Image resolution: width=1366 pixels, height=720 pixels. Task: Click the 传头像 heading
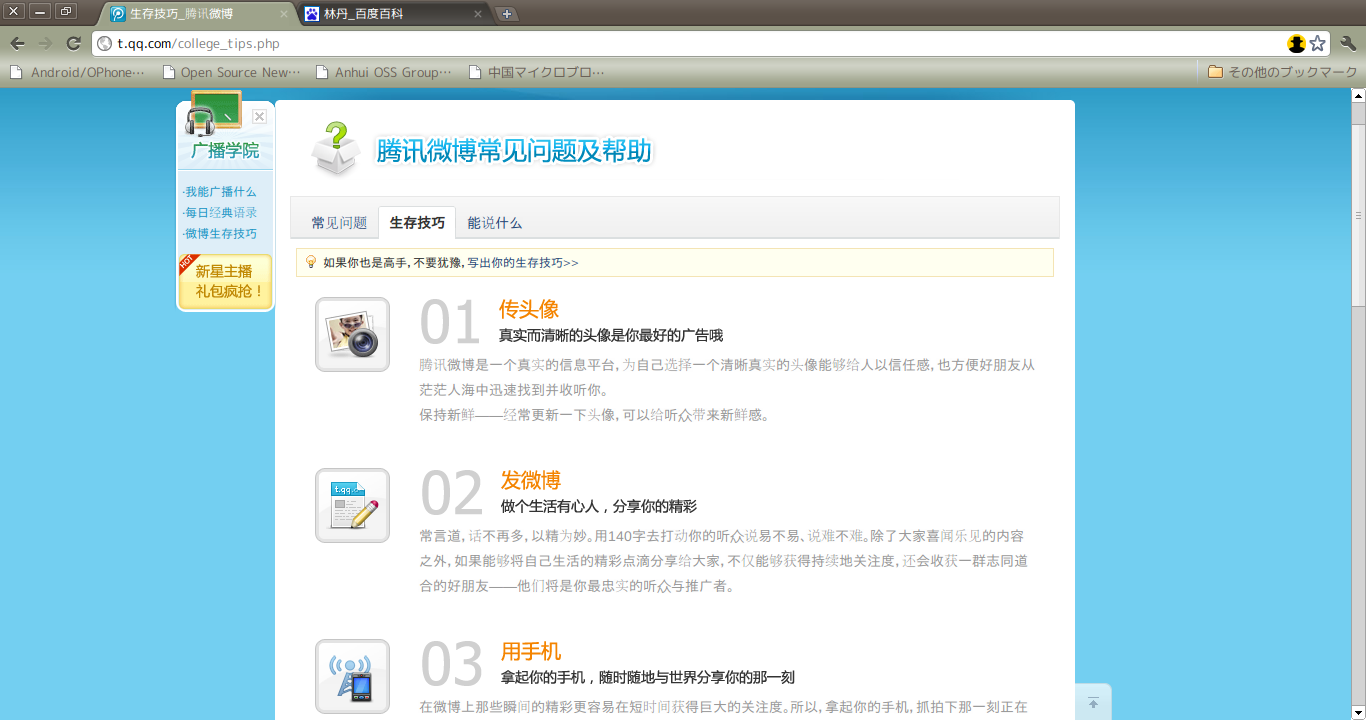coord(529,309)
